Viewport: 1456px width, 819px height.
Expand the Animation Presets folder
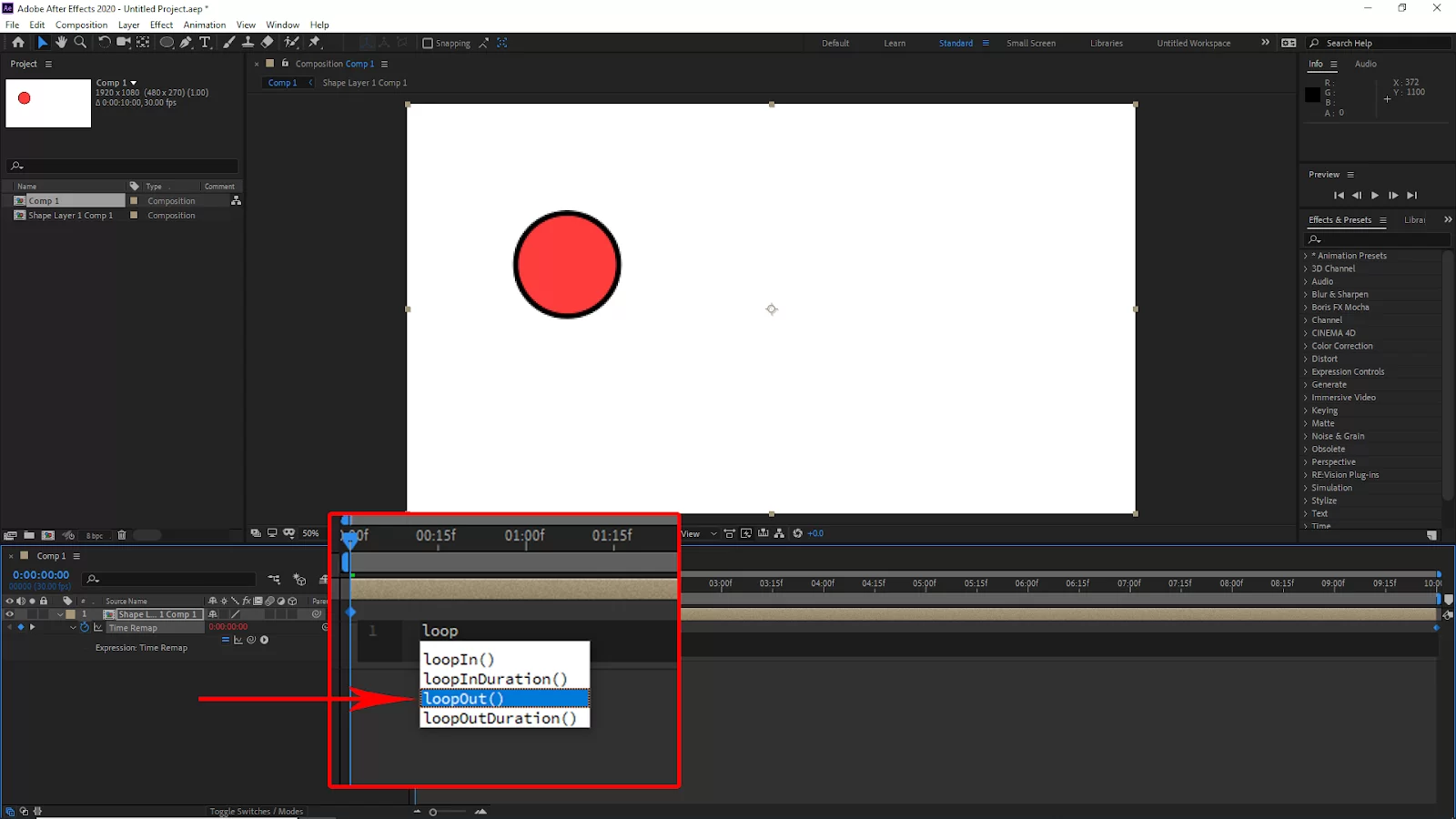(x=1306, y=256)
